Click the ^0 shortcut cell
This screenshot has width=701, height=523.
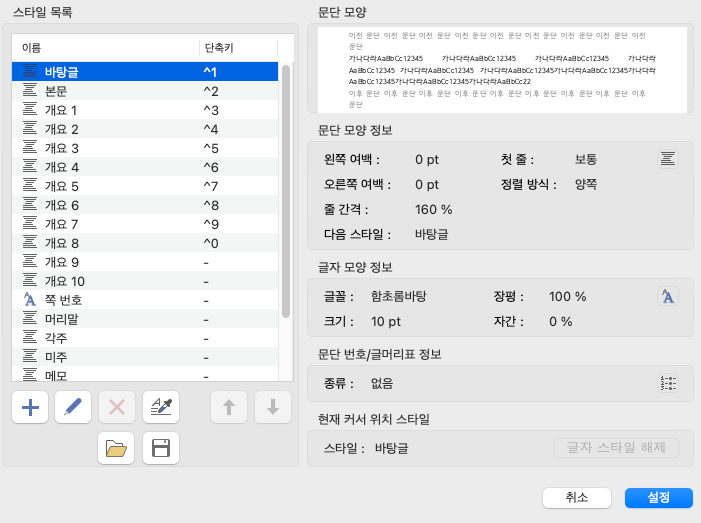click(x=211, y=243)
